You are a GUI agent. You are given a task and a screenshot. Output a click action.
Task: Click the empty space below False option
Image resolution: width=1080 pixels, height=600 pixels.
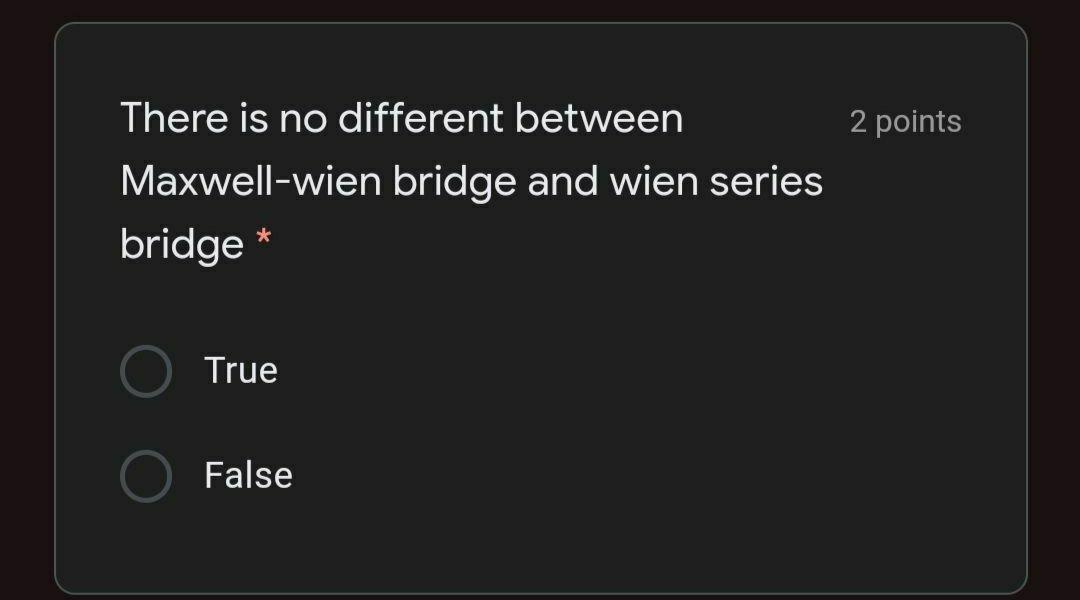pyautogui.click(x=540, y=545)
